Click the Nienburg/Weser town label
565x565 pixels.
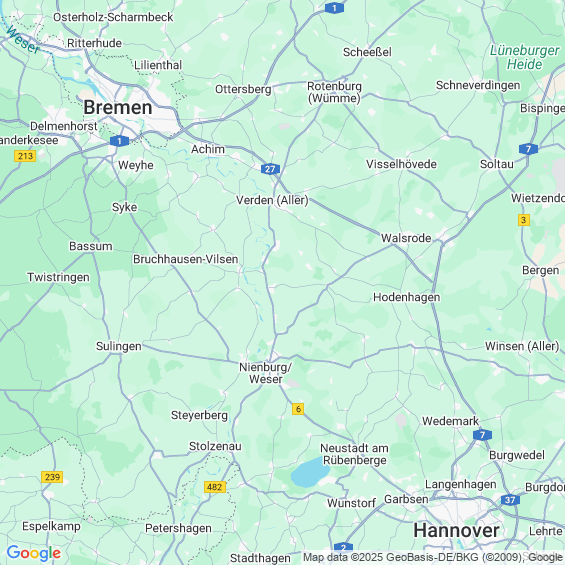(x=266, y=373)
